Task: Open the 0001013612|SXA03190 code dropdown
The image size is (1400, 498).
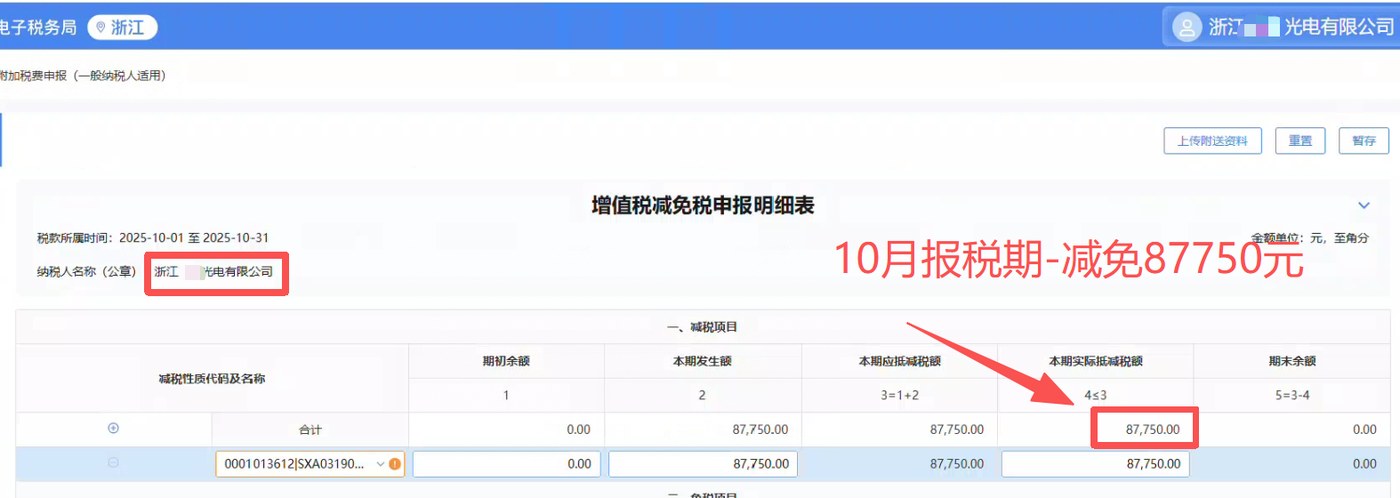Action: click(310, 464)
